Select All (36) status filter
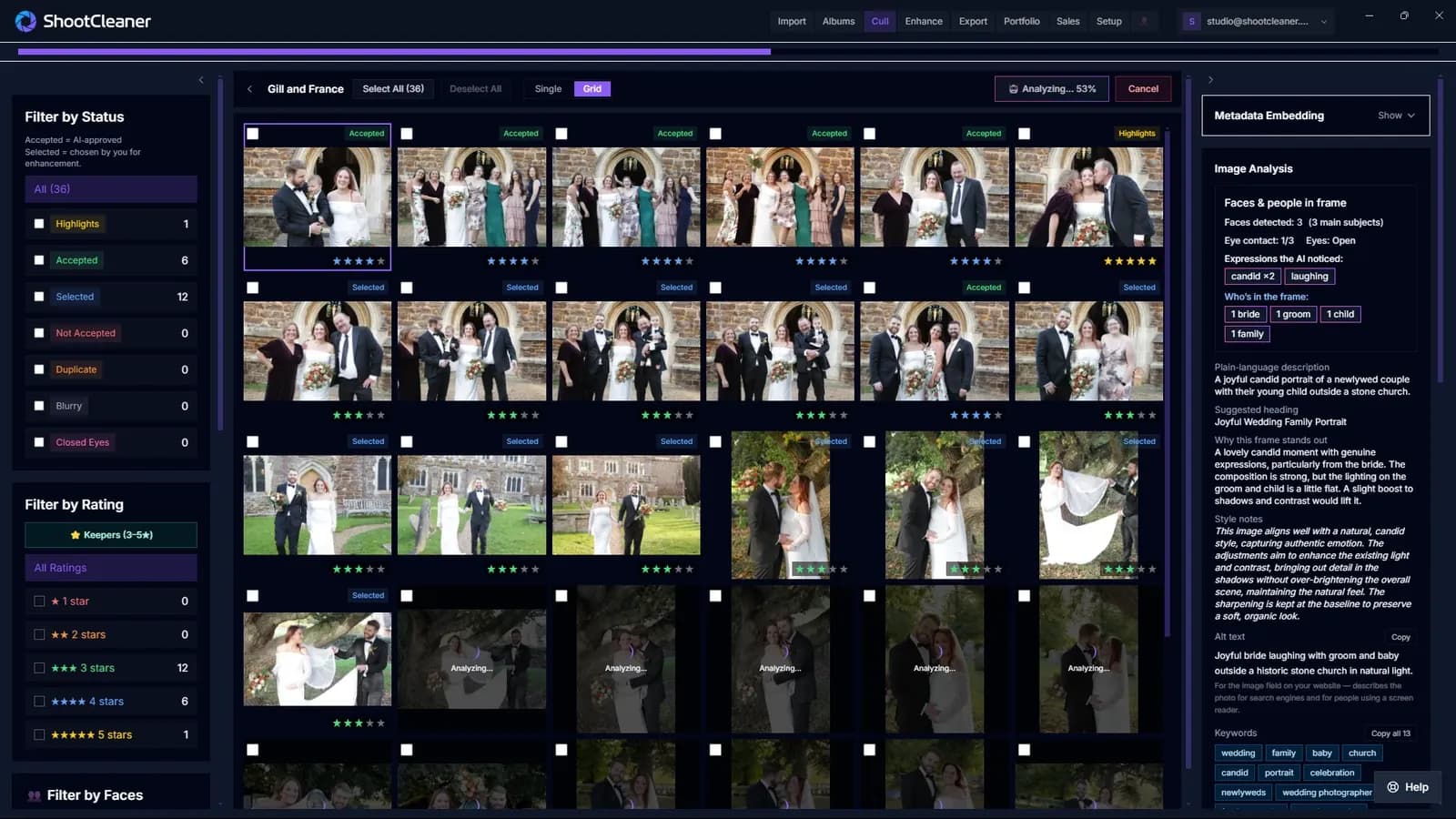 pos(111,189)
